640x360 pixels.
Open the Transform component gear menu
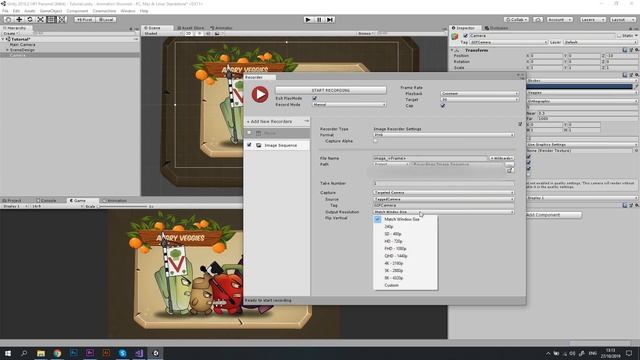tap(636, 50)
